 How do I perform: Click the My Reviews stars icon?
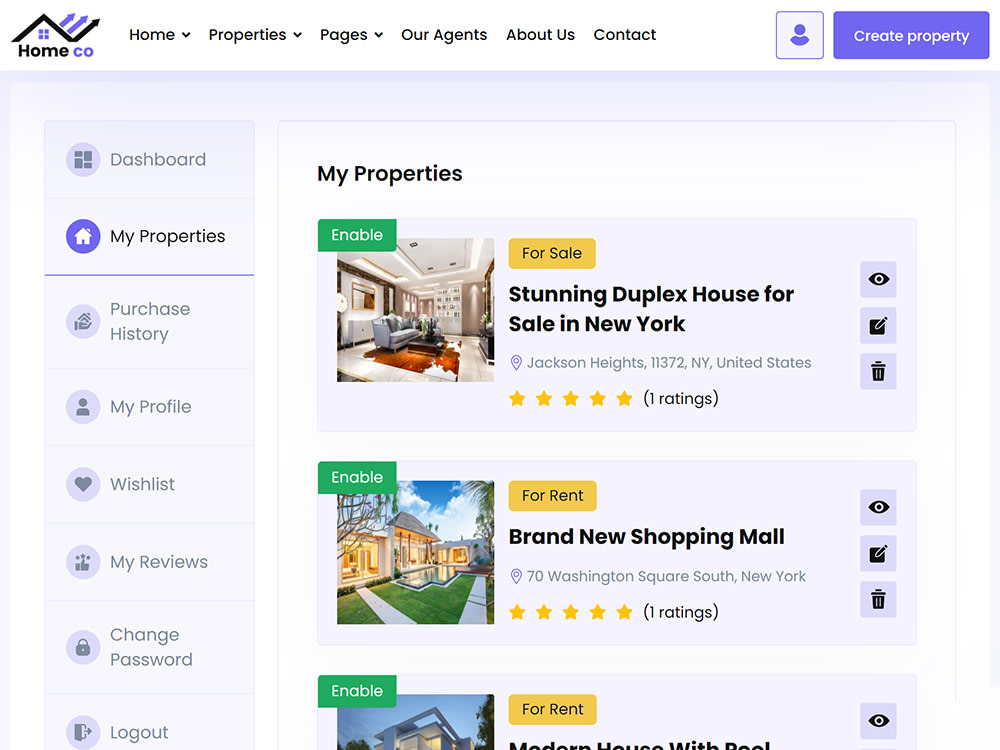83,562
